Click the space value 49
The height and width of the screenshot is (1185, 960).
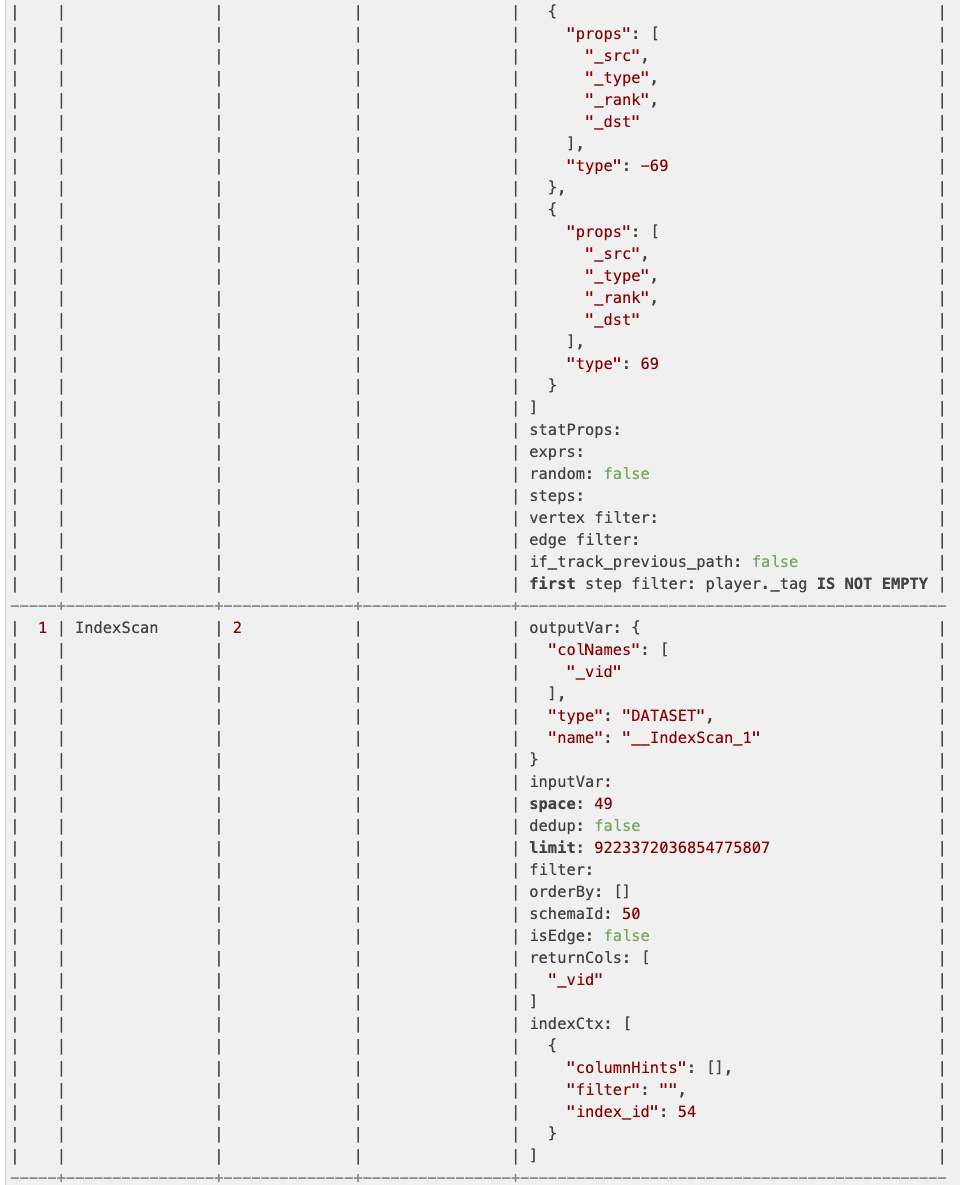point(603,804)
